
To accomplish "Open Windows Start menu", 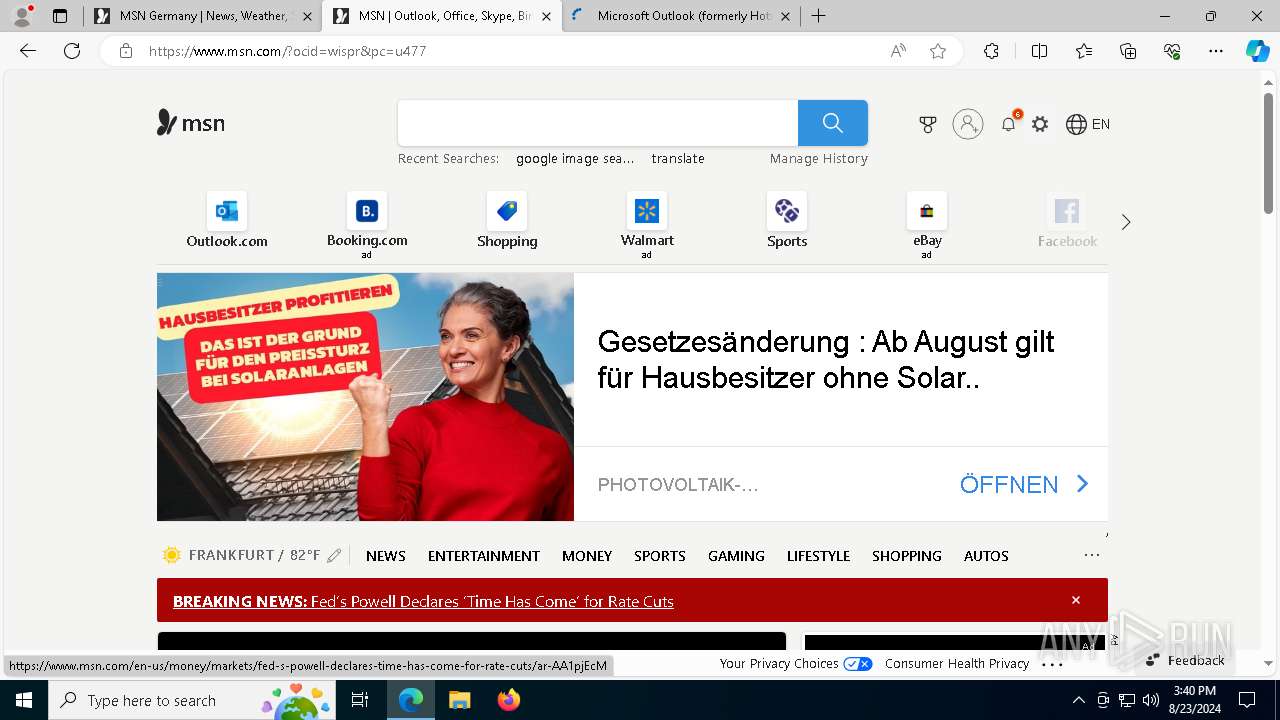I will [x=24, y=700].
